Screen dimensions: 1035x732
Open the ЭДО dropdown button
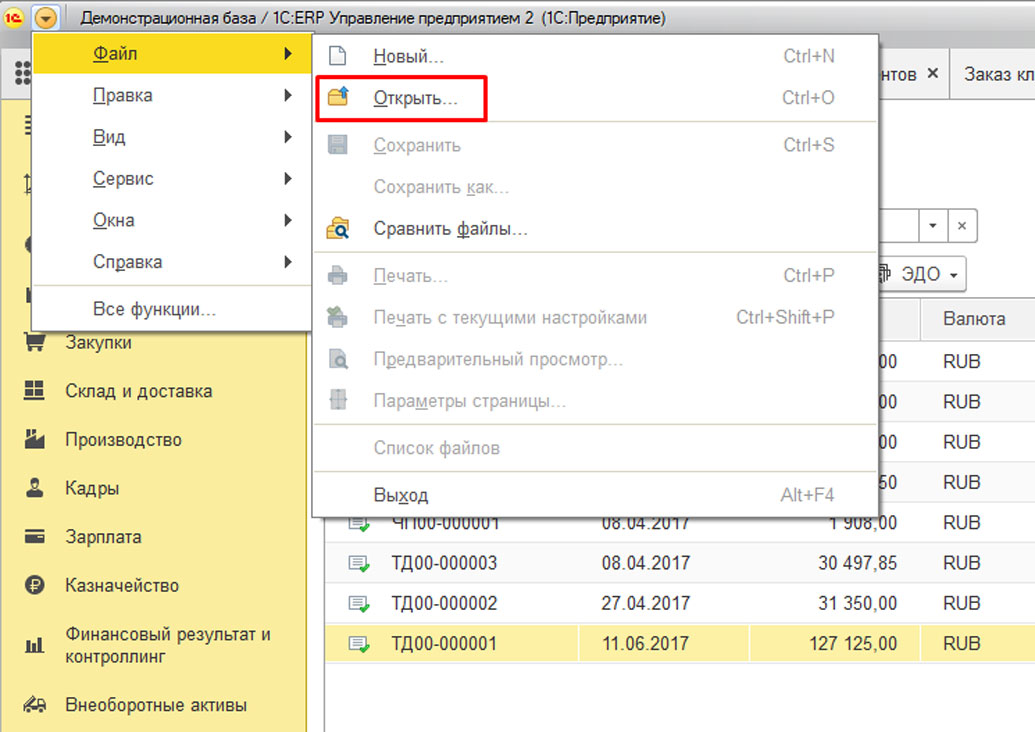tap(920, 274)
